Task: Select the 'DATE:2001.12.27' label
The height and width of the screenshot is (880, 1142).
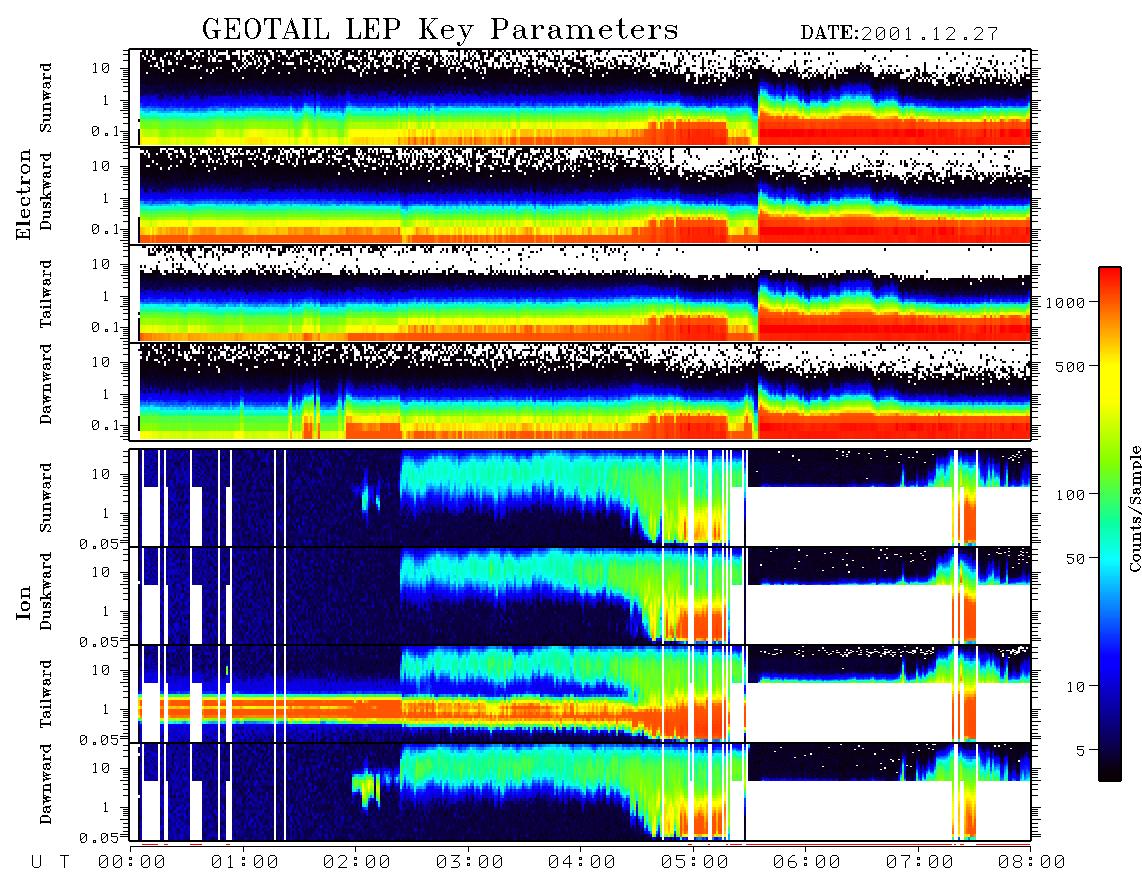Action: click(x=899, y=33)
